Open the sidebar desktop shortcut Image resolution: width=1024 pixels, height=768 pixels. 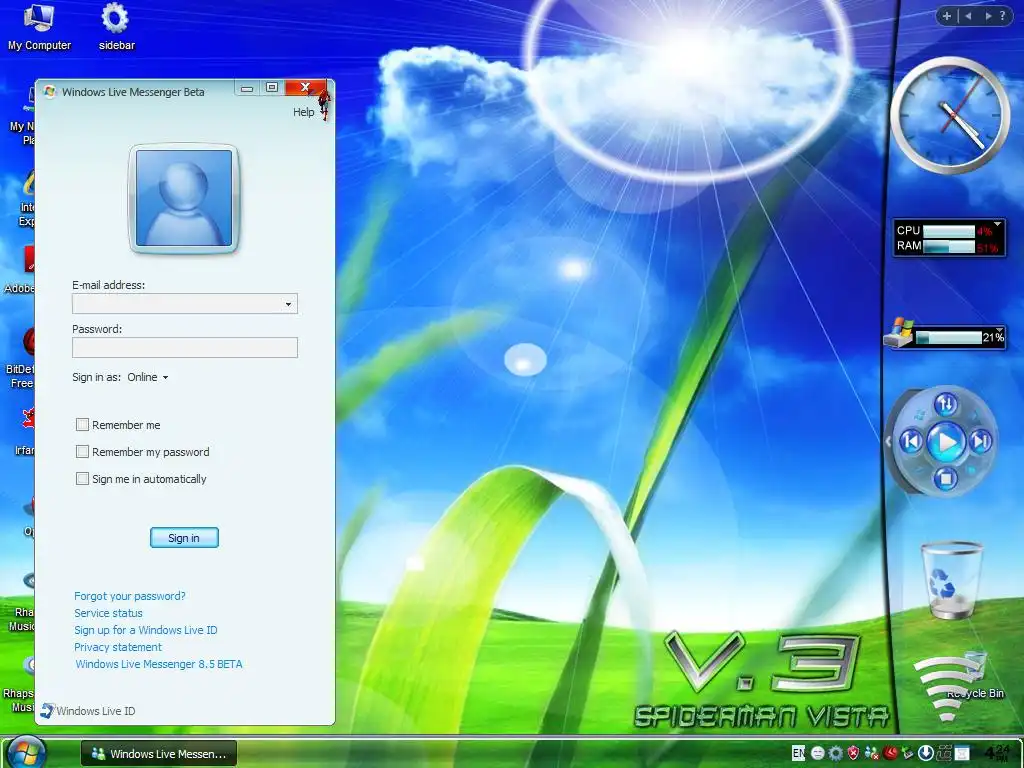point(116,27)
